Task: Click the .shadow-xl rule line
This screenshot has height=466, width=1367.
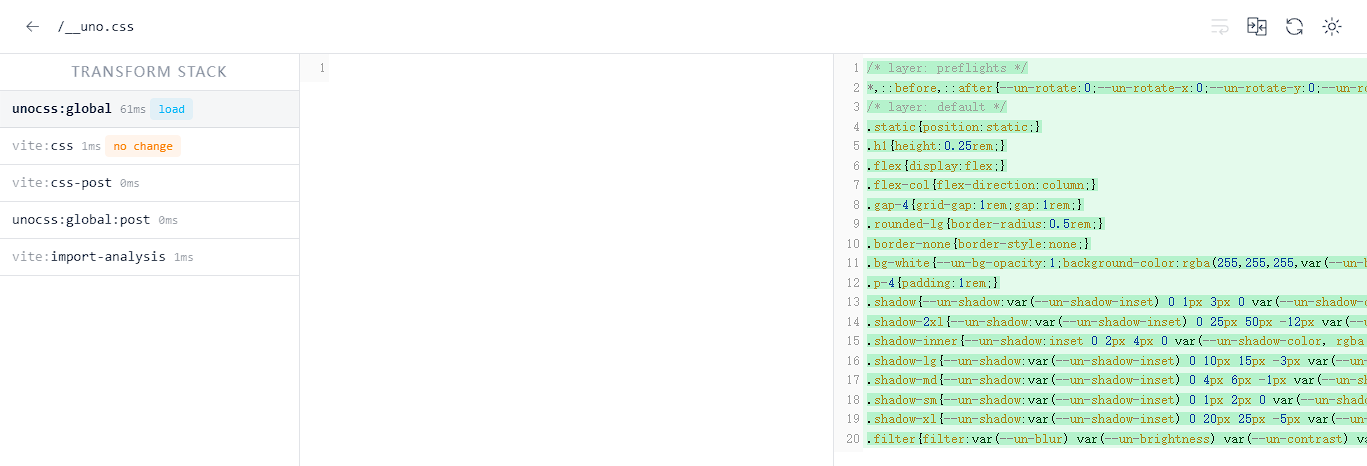Action: 1117,419
